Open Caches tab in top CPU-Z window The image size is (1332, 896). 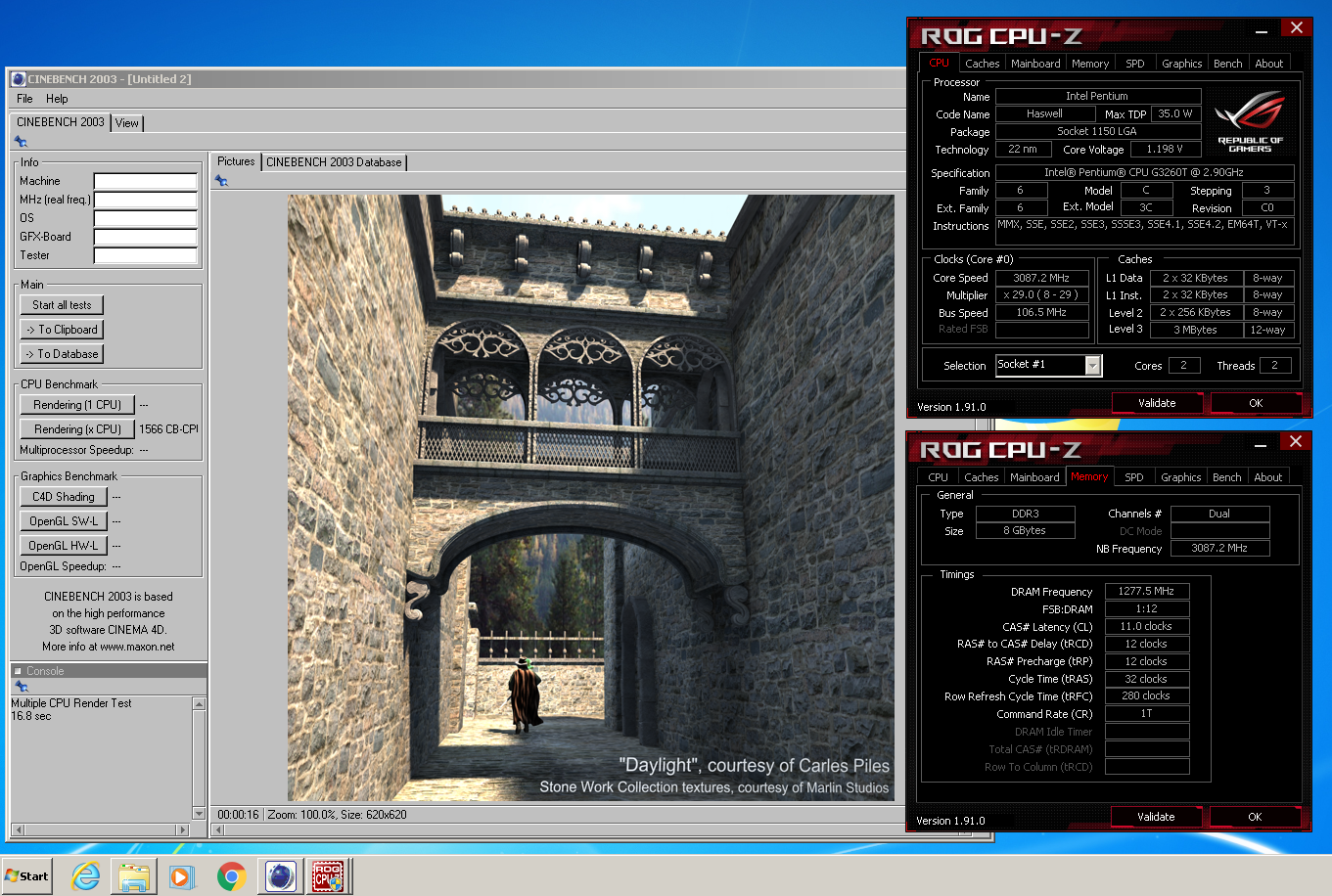pos(983,64)
